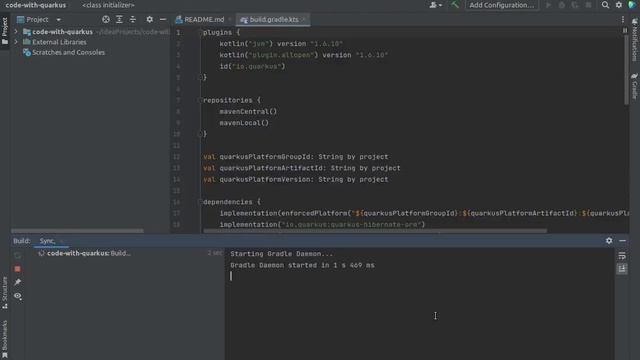Open Search Everywhere magnifier
Image resolution: width=640 pixels, height=360 pixels.
[x=605, y=5]
